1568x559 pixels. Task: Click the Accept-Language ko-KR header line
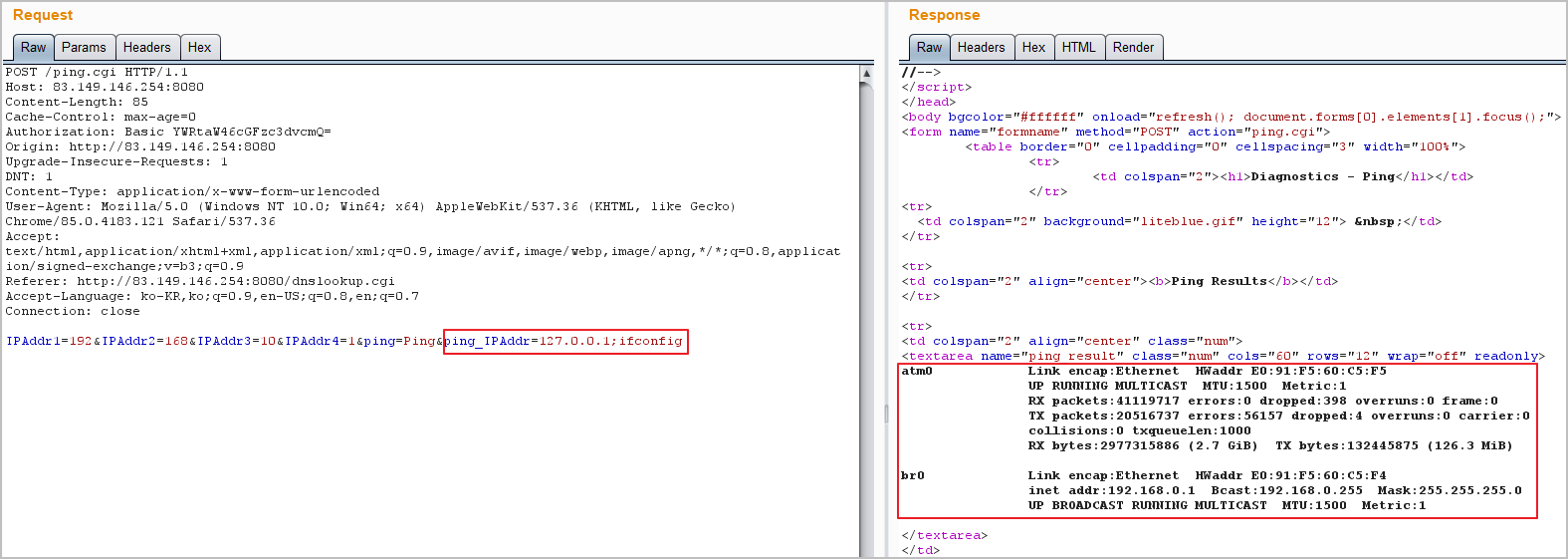212,296
